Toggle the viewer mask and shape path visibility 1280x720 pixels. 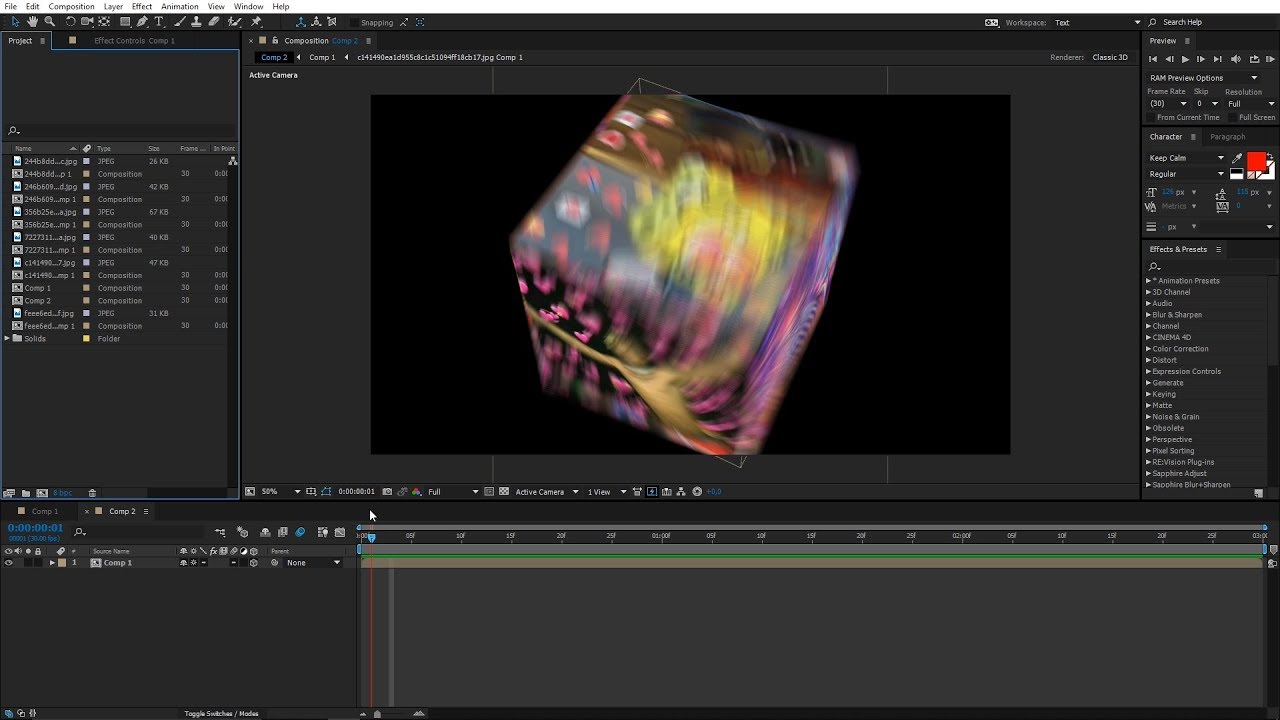[x=326, y=492]
